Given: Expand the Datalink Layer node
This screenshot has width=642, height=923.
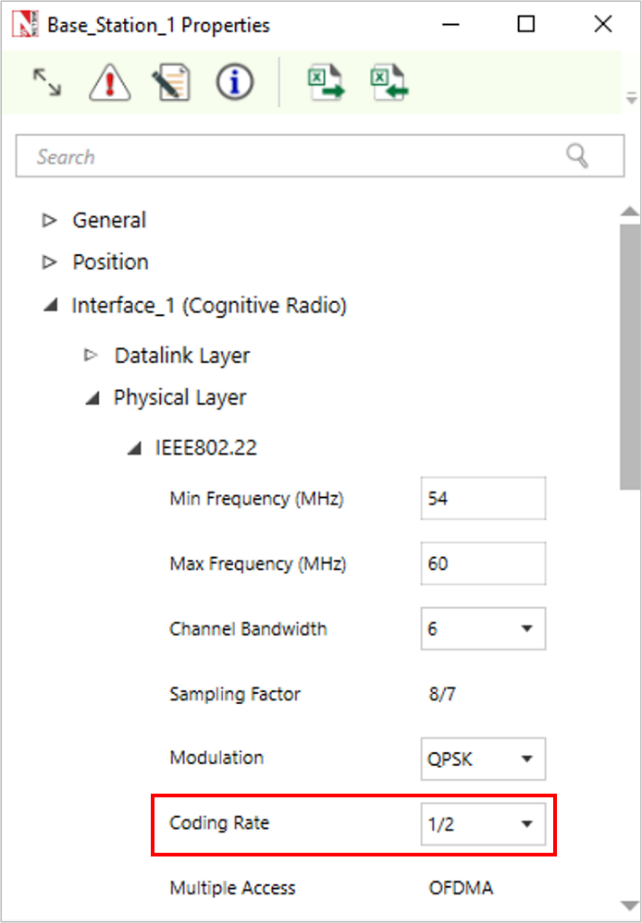Looking at the screenshot, I should coord(91,355).
